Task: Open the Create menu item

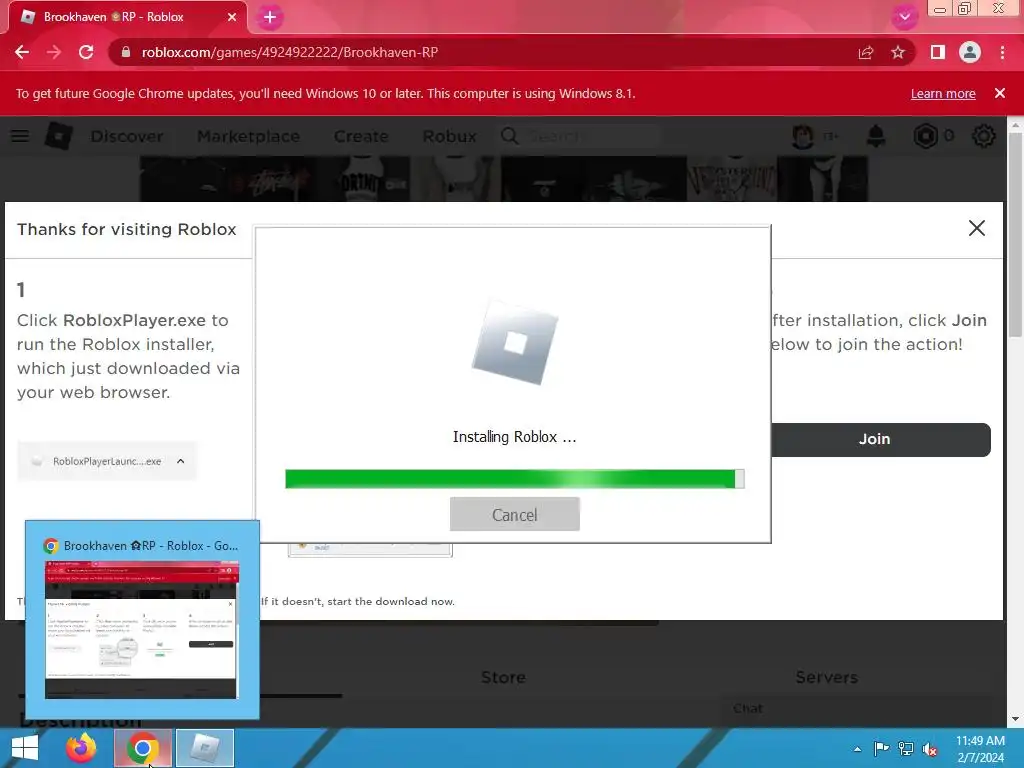Action: pos(361,136)
